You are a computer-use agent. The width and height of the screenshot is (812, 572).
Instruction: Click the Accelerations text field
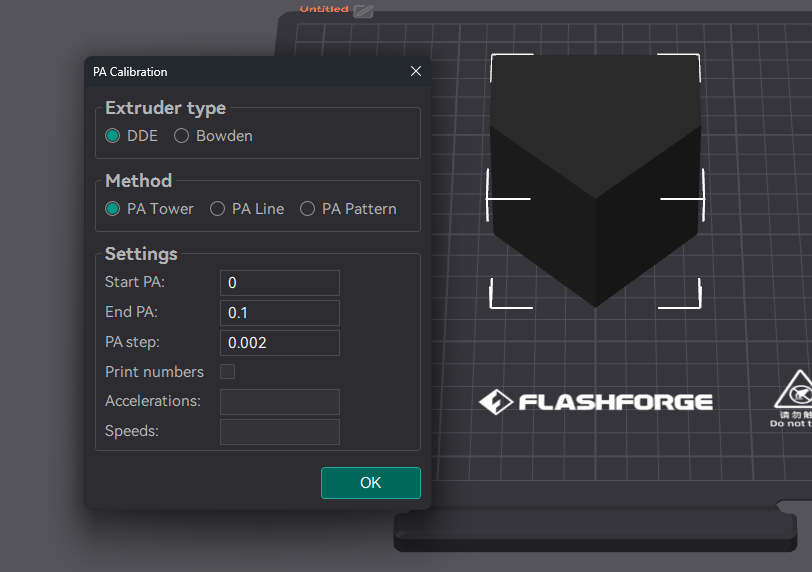279,402
